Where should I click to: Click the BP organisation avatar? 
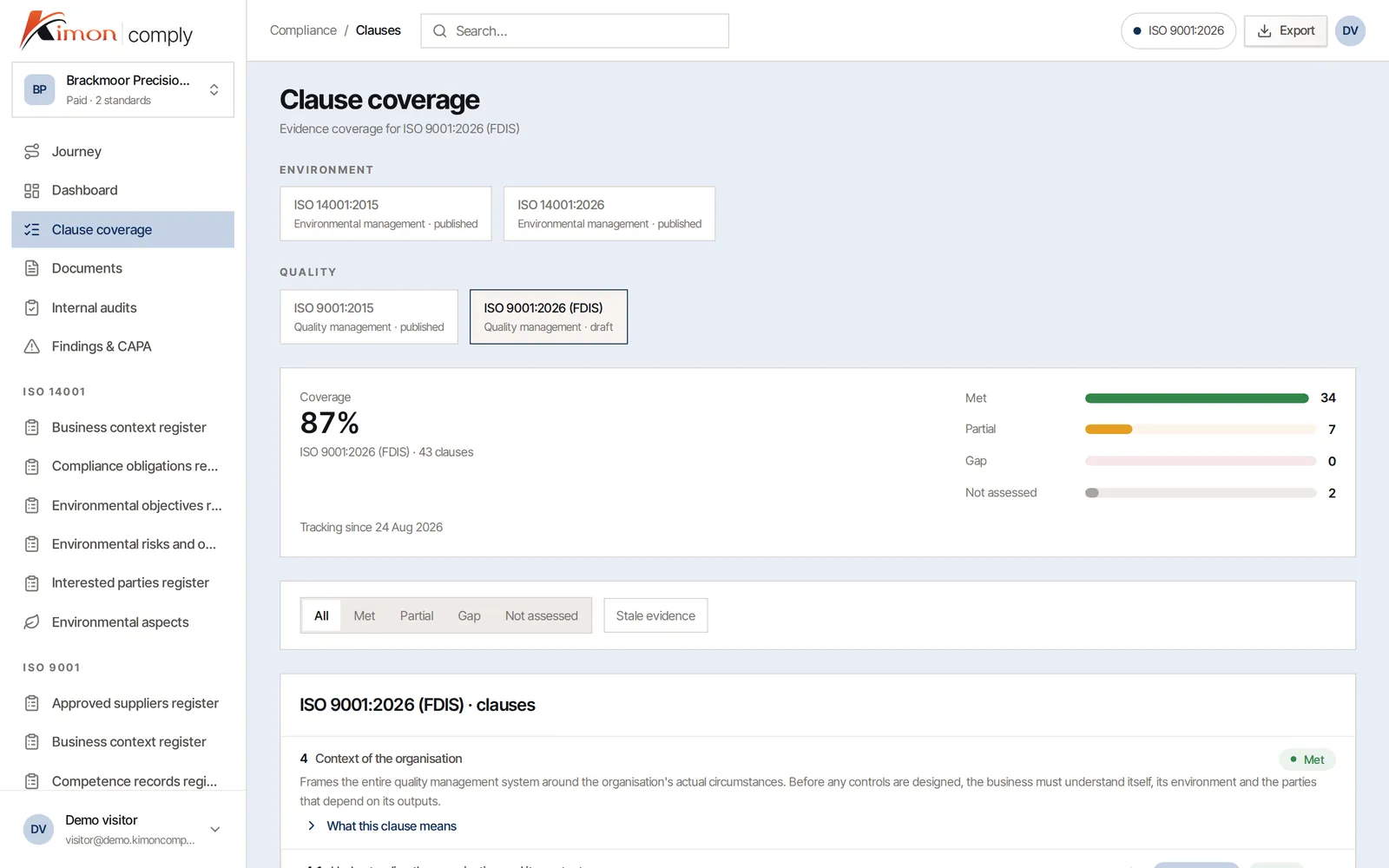coord(39,89)
